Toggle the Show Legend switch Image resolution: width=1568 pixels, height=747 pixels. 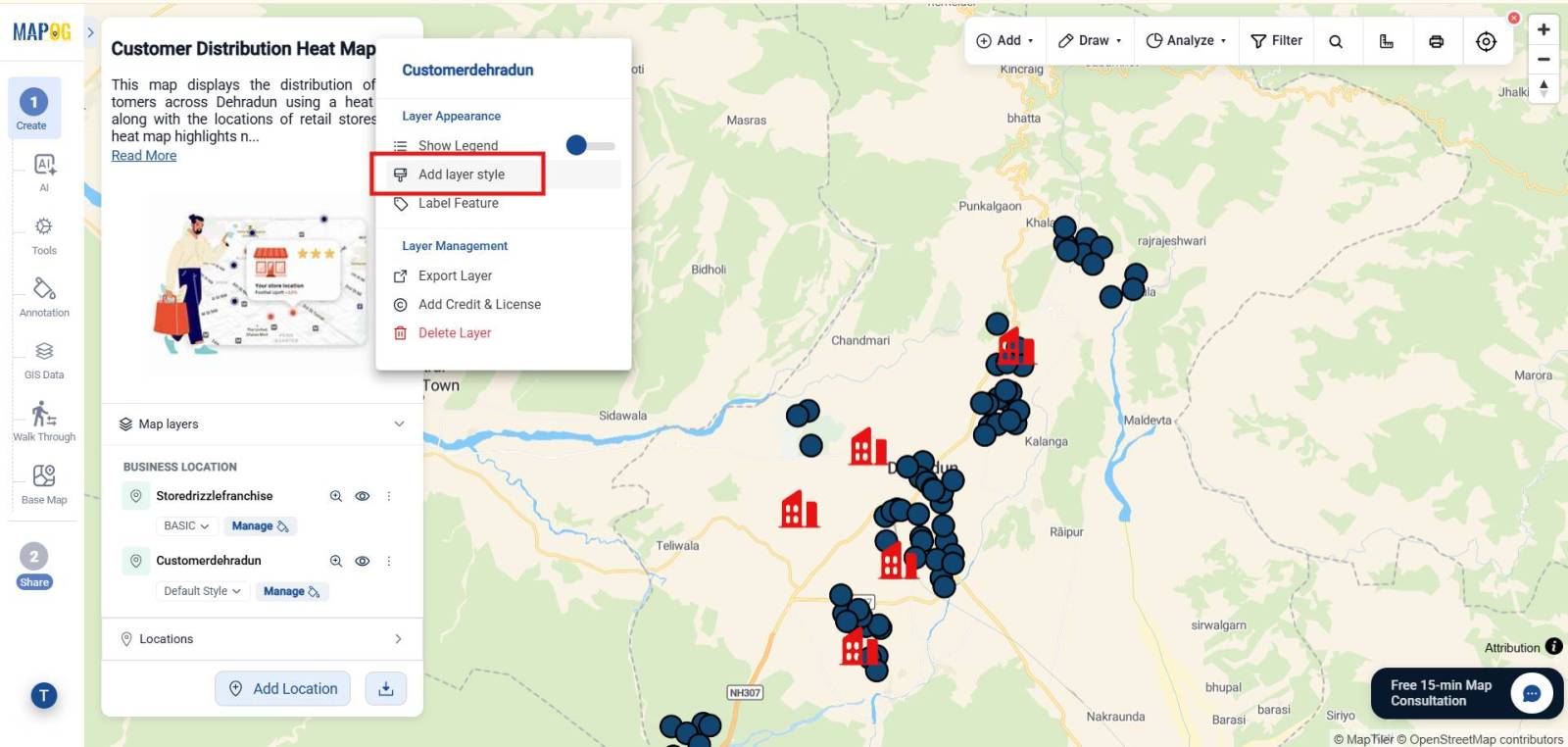[x=590, y=145]
